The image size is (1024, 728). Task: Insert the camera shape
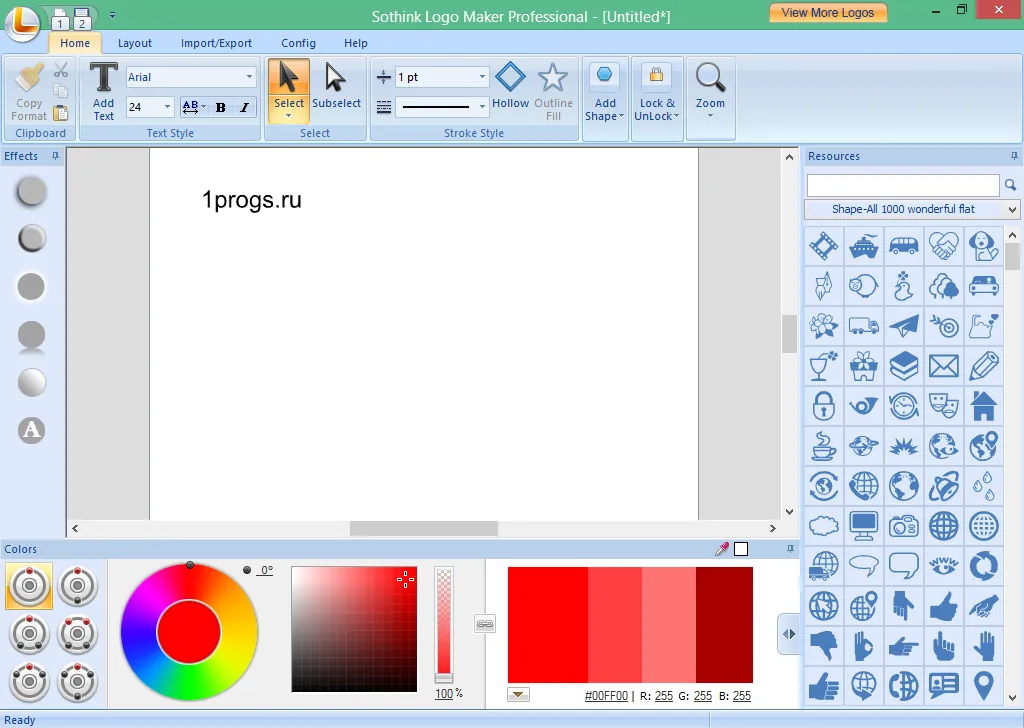(x=904, y=526)
